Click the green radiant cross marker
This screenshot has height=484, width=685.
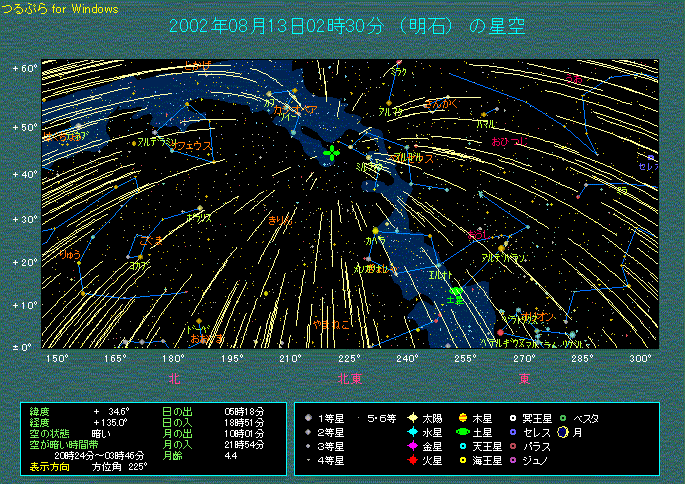pyautogui.click(x=332, y=153)
